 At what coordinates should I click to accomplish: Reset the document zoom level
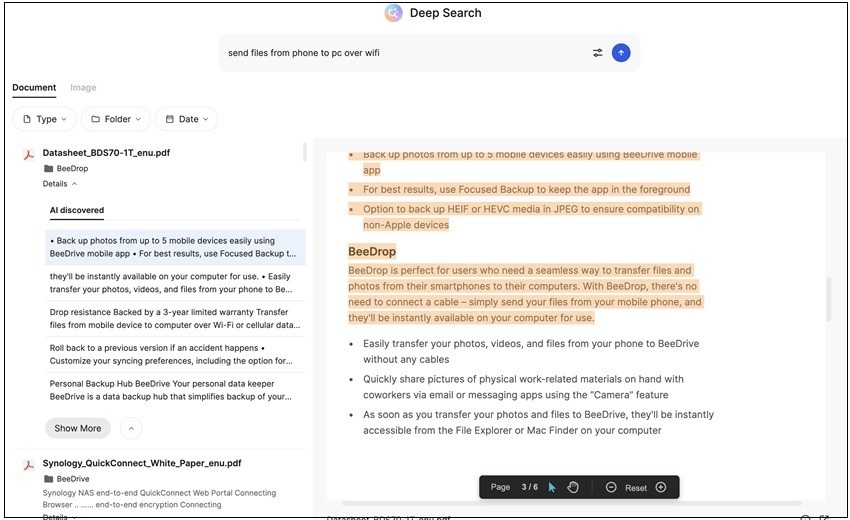pos(636,488)
